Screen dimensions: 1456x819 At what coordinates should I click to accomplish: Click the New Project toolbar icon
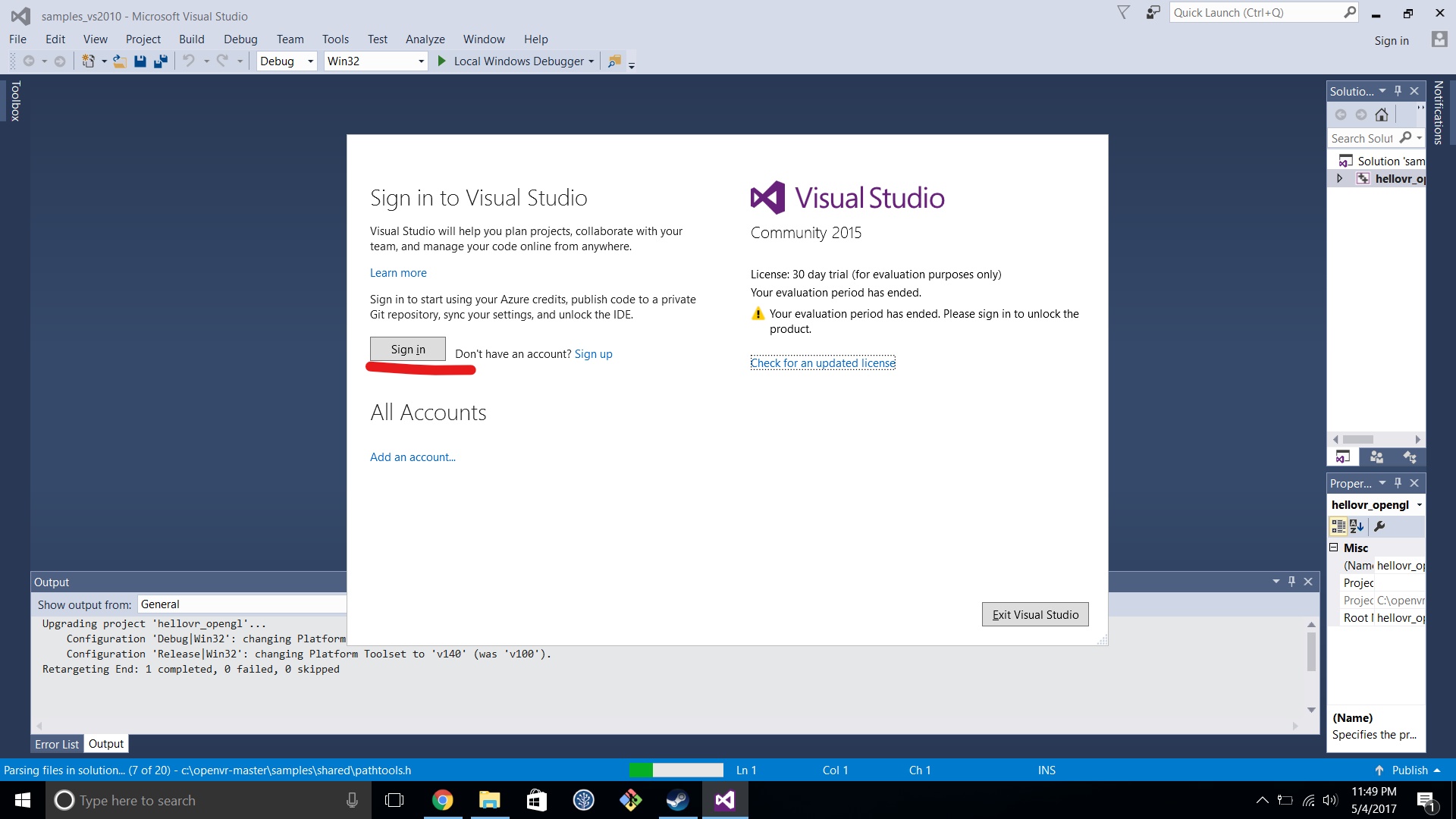[88, 61]
